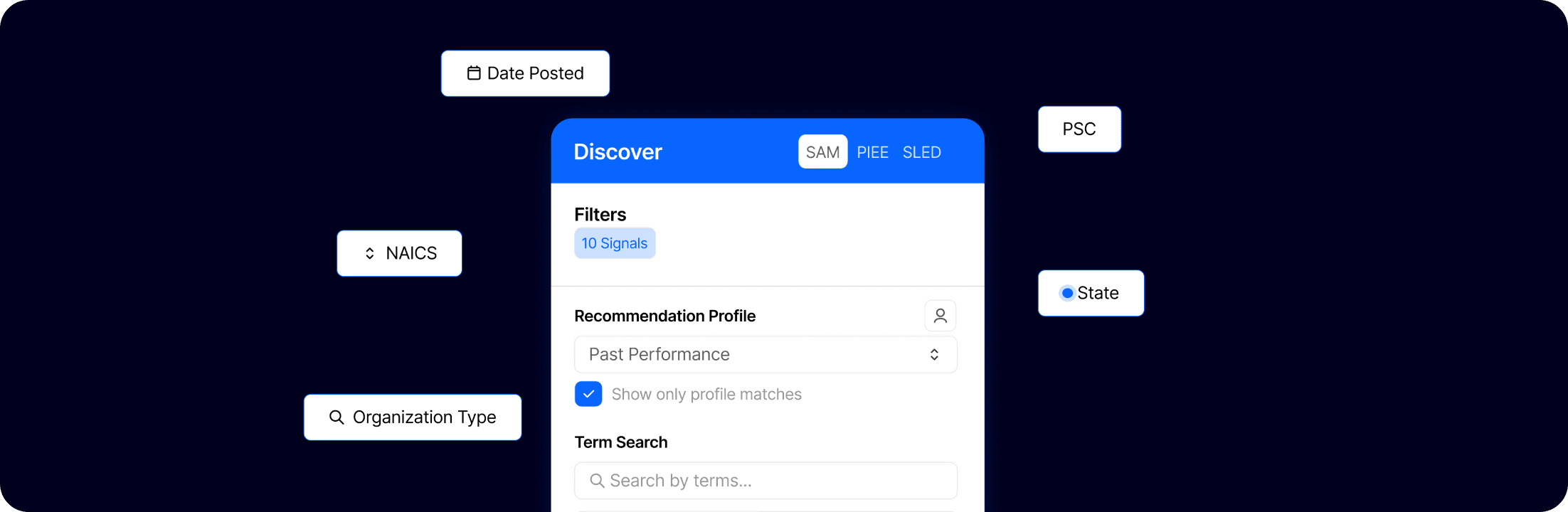The height and width of the screenshot is (512, 1568).
Task: Click the search icon in Term Search
Action: (x=597, y=481)
